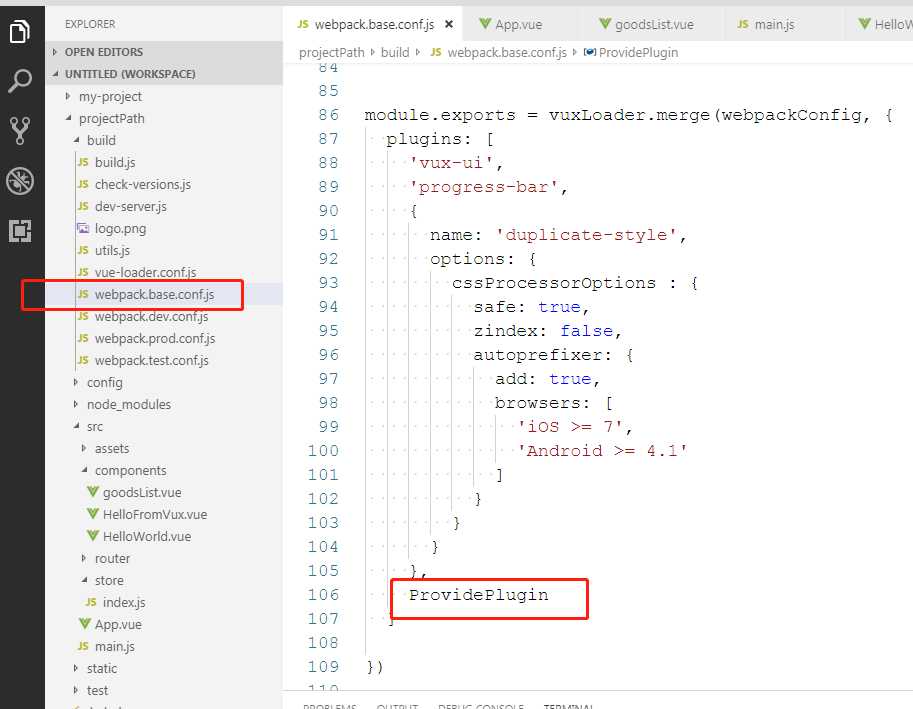Click build in the breadcrumb
Image resolution: width=913 pixels, height=709 pixels.
395,52
